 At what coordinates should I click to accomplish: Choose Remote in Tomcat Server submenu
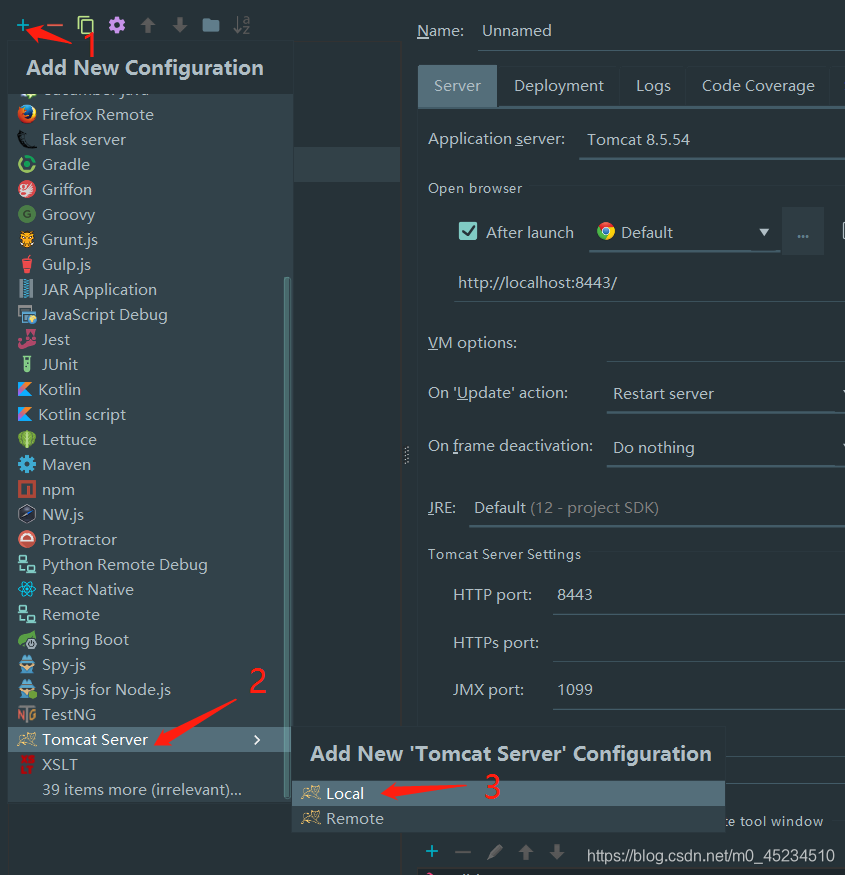[x=508, y=819]
